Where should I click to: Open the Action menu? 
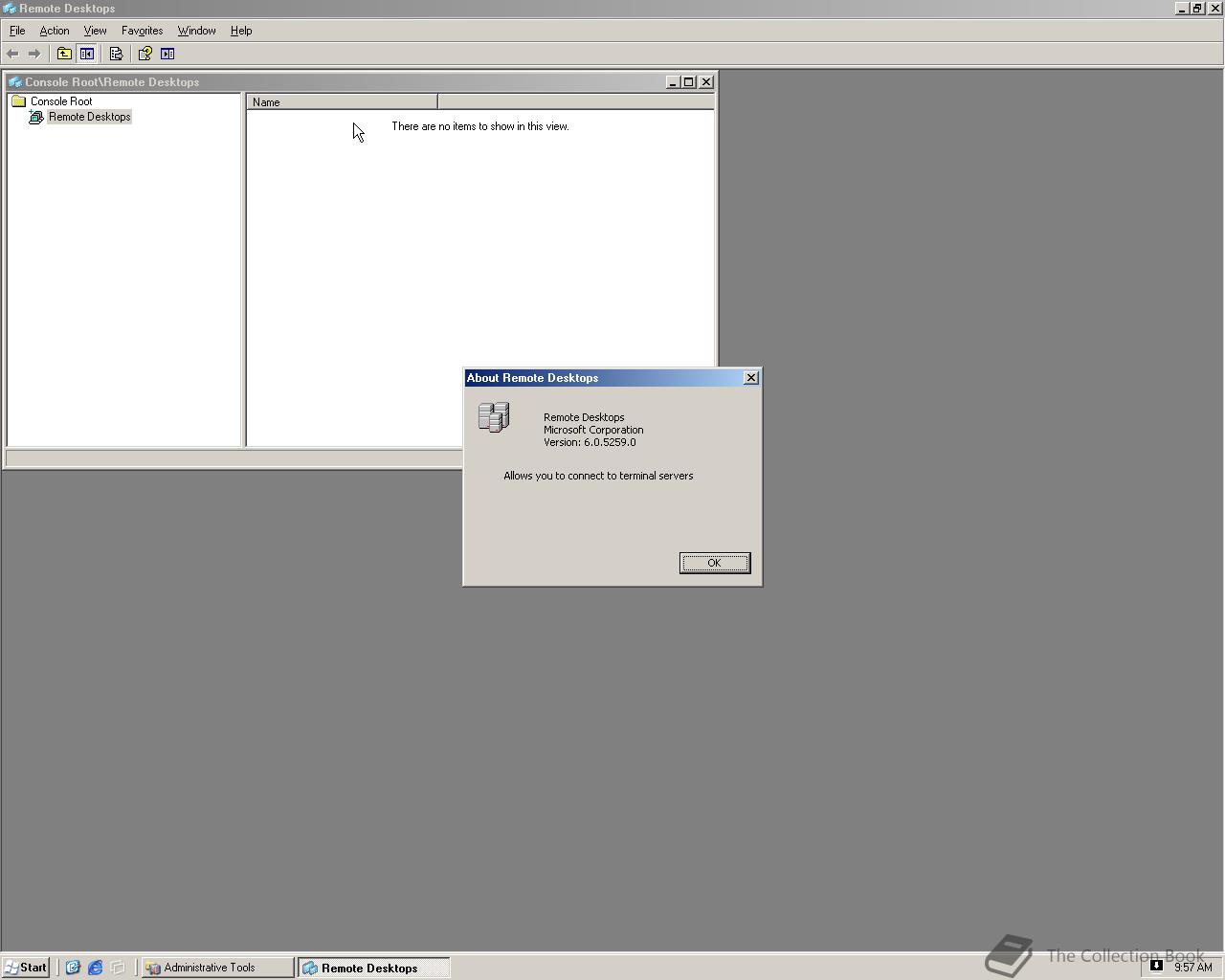point(55,31)
